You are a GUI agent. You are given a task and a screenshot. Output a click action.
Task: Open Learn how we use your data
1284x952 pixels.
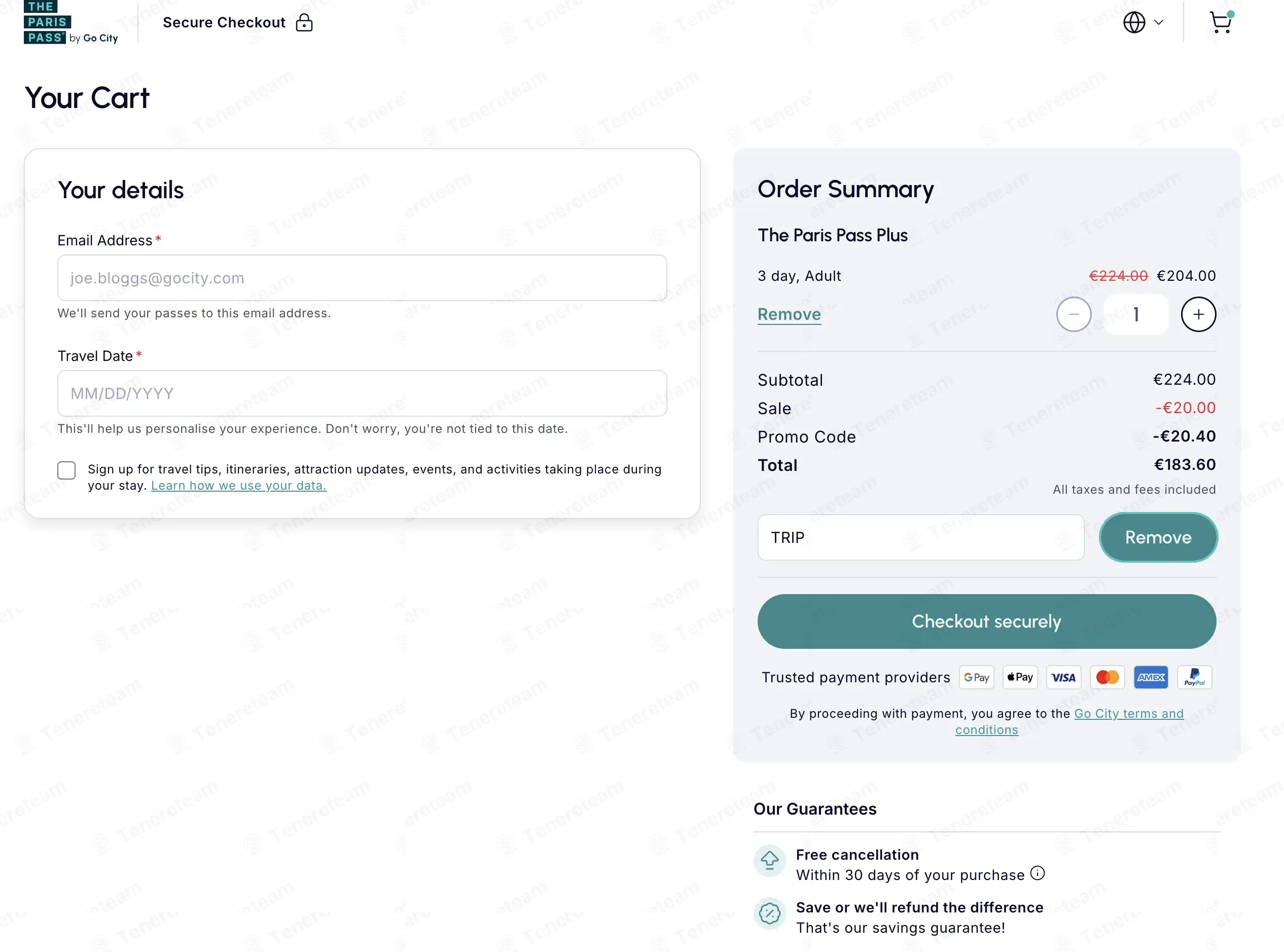[238, 485]
